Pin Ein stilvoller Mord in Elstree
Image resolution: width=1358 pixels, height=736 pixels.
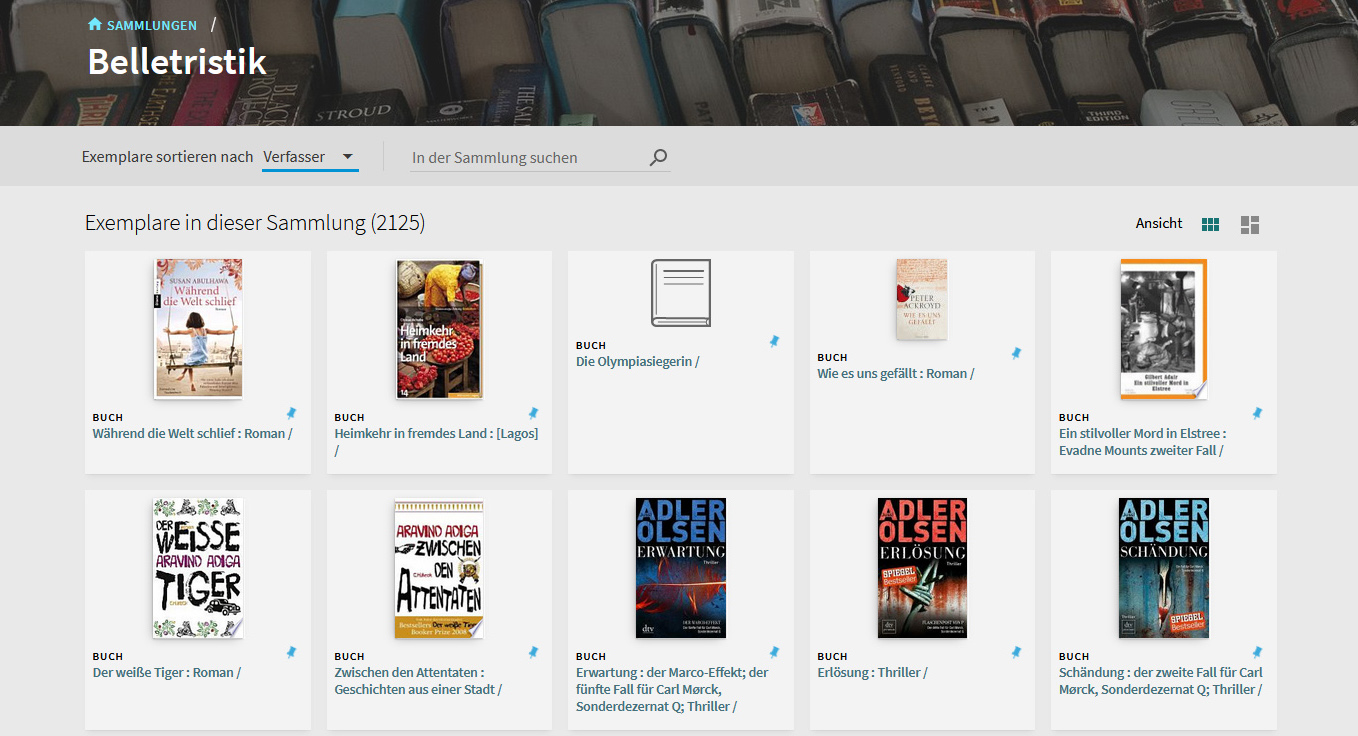(1257, 413)
